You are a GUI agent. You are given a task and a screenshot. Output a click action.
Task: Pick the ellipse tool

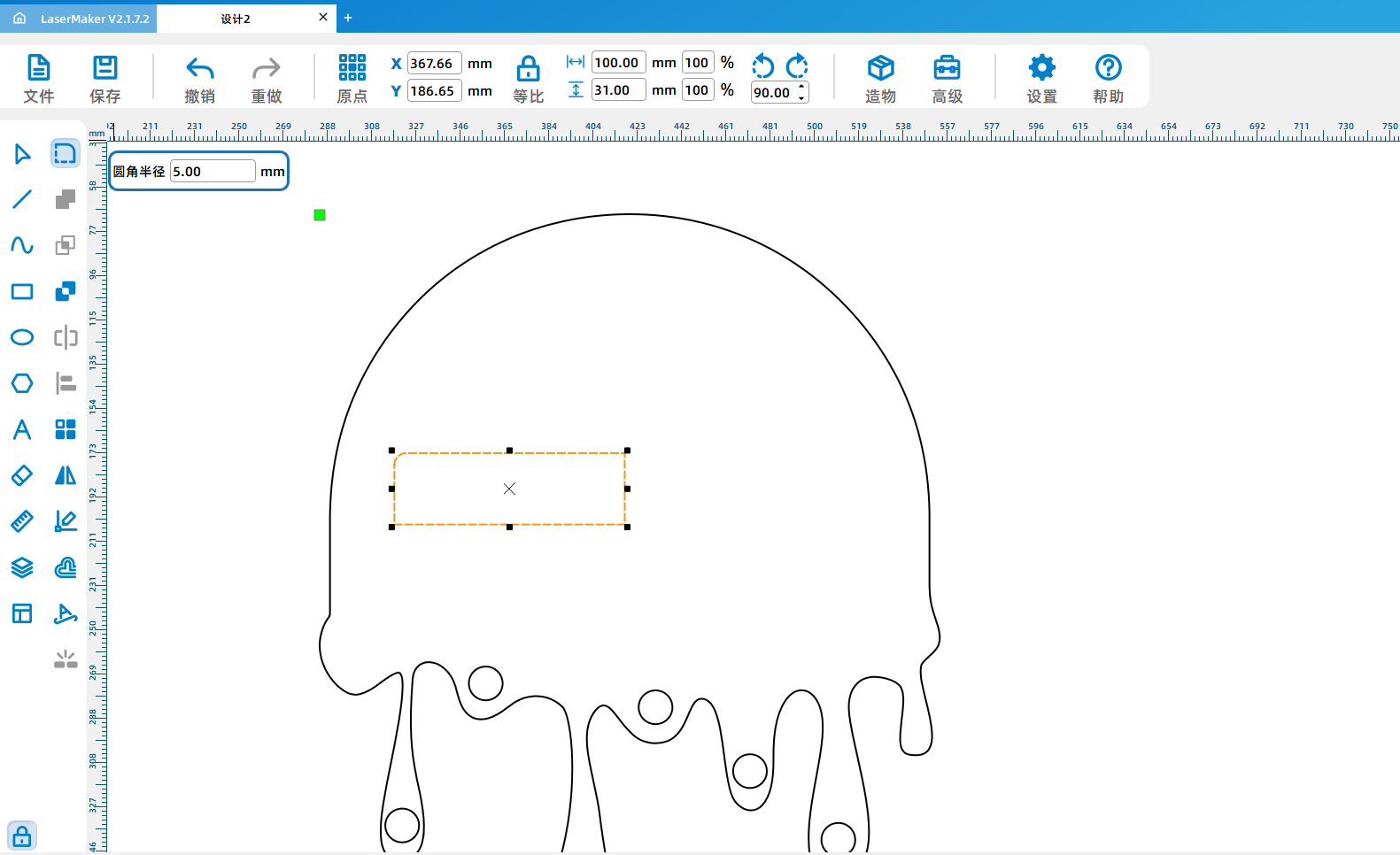point(22,337)
